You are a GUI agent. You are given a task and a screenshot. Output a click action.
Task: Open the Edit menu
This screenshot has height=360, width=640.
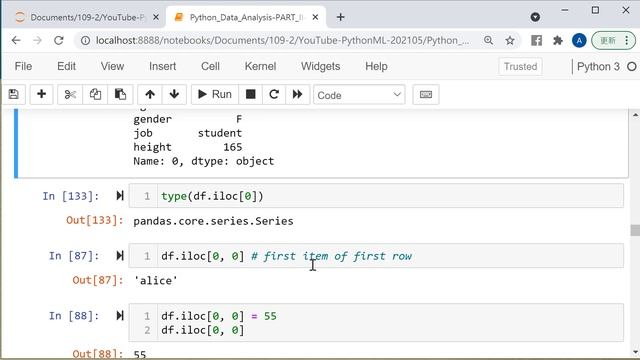coord(67,66)
